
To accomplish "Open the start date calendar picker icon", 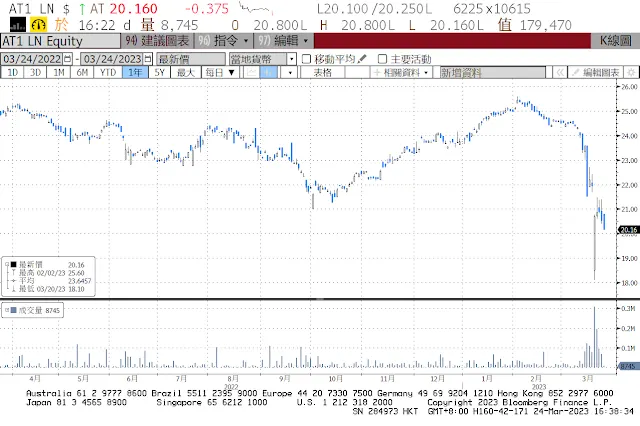I will 68,59.
